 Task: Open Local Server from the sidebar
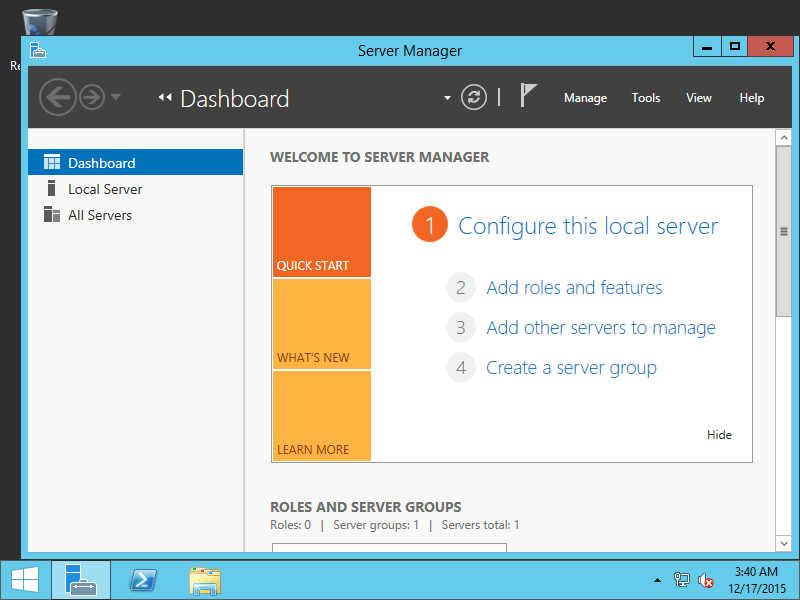(x=104, y=188)
